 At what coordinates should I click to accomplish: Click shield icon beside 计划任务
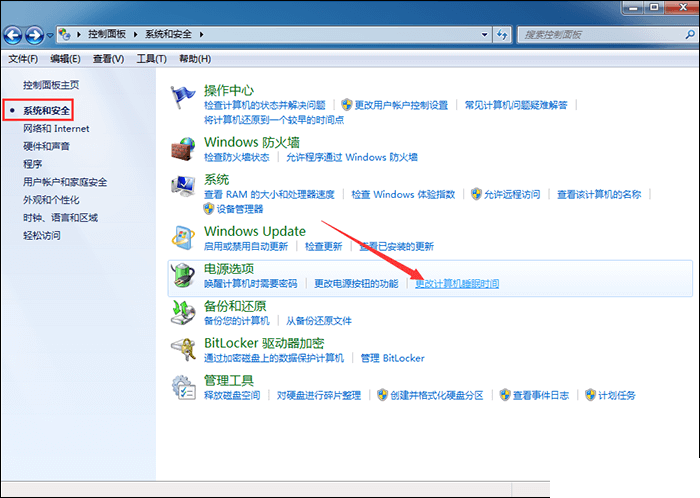click(x=590, y=395)
